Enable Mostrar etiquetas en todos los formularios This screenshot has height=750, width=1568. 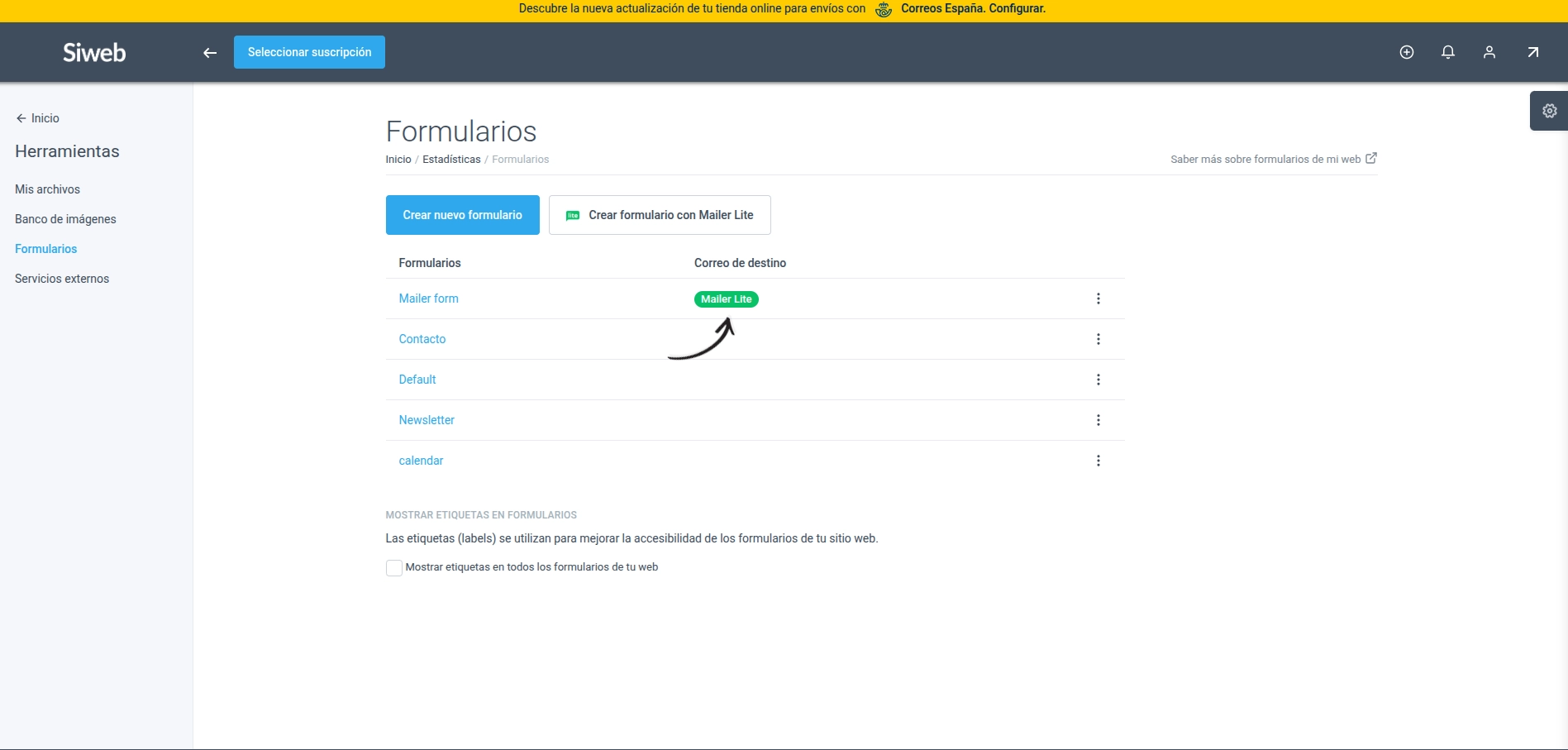tap(393, 567)
